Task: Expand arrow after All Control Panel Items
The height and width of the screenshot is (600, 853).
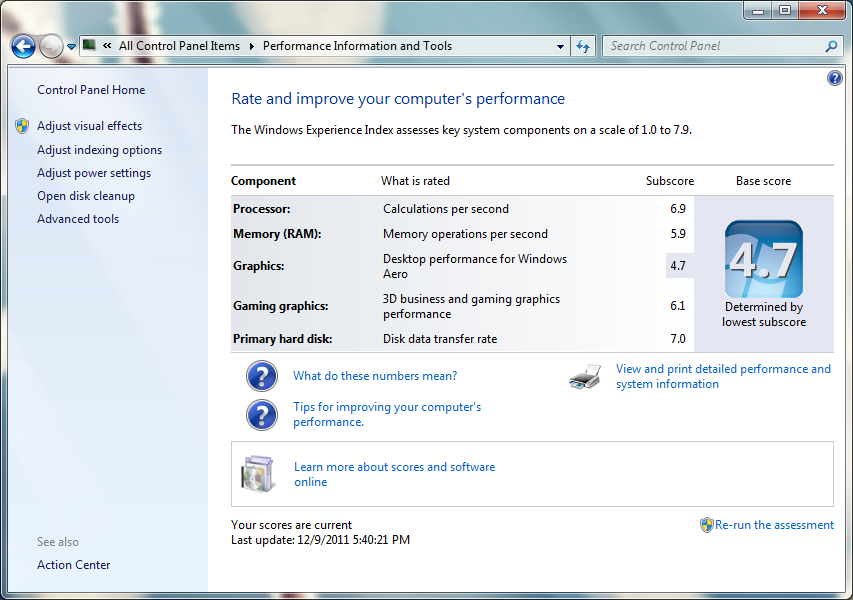Action: tap(251, 47)
